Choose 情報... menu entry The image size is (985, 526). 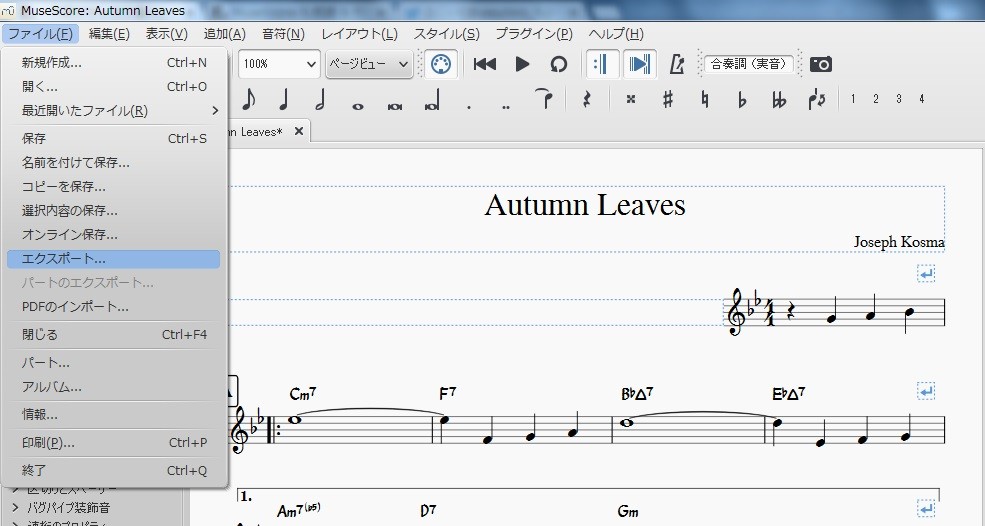[114, 415]
